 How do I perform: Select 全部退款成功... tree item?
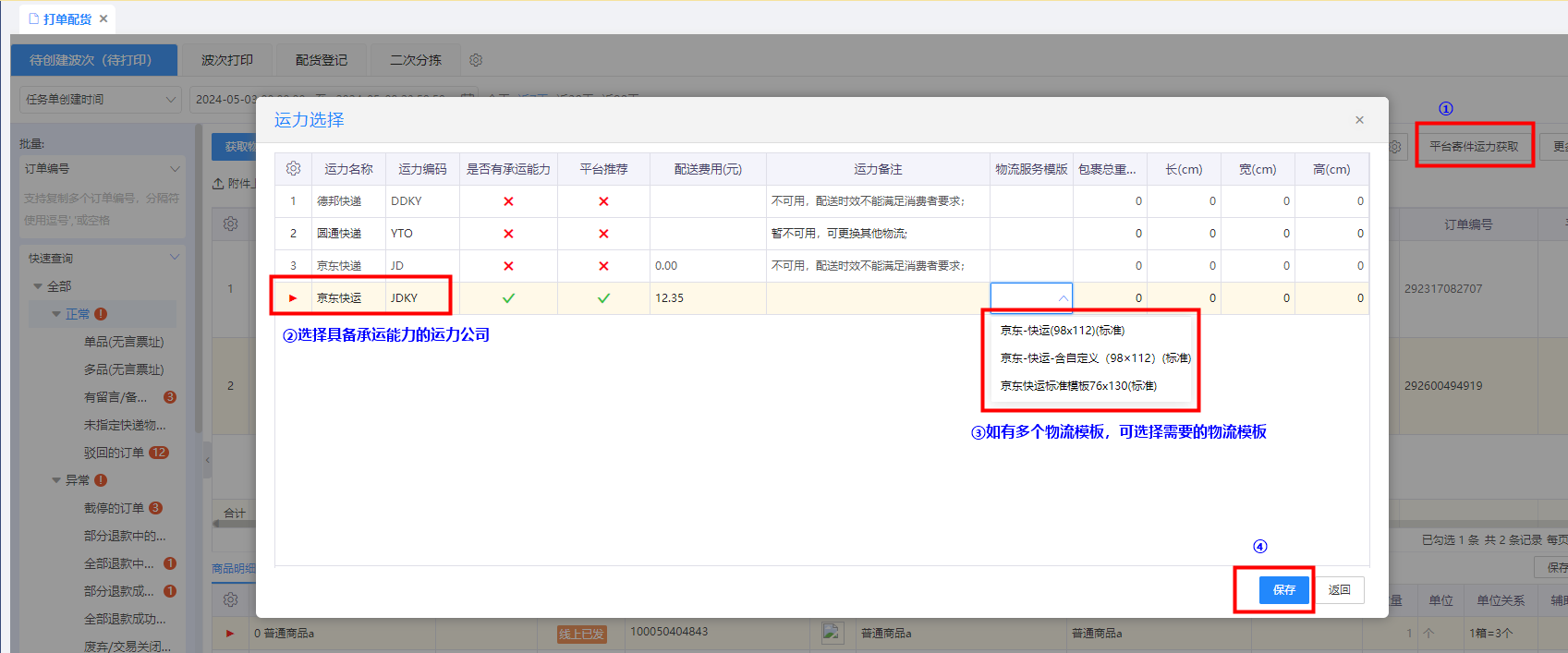click(125, 619)
